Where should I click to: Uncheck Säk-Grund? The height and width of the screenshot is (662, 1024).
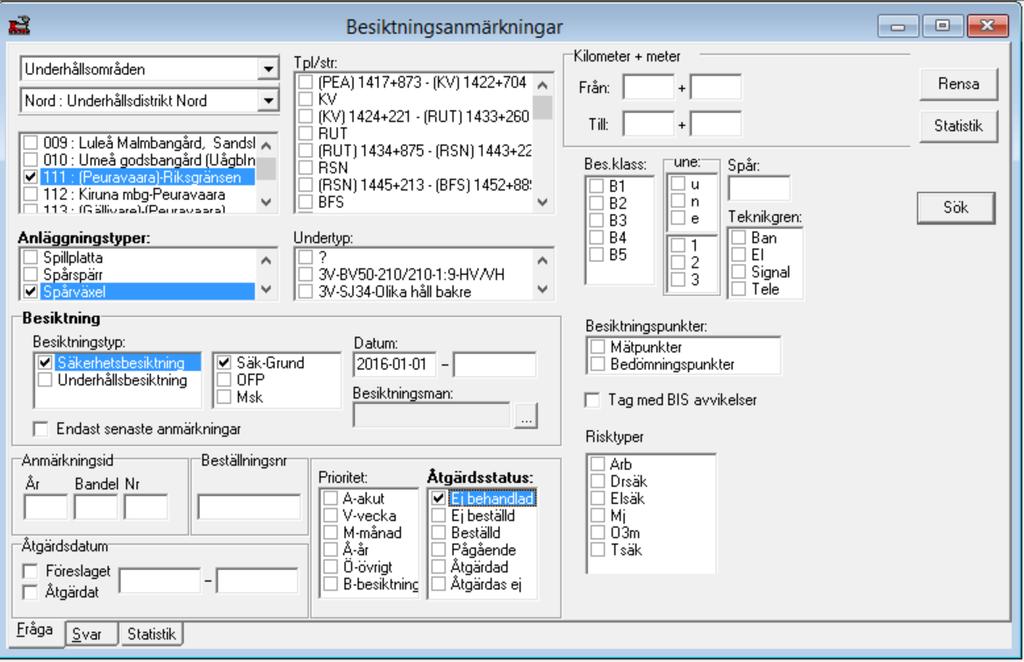(224, 362)
